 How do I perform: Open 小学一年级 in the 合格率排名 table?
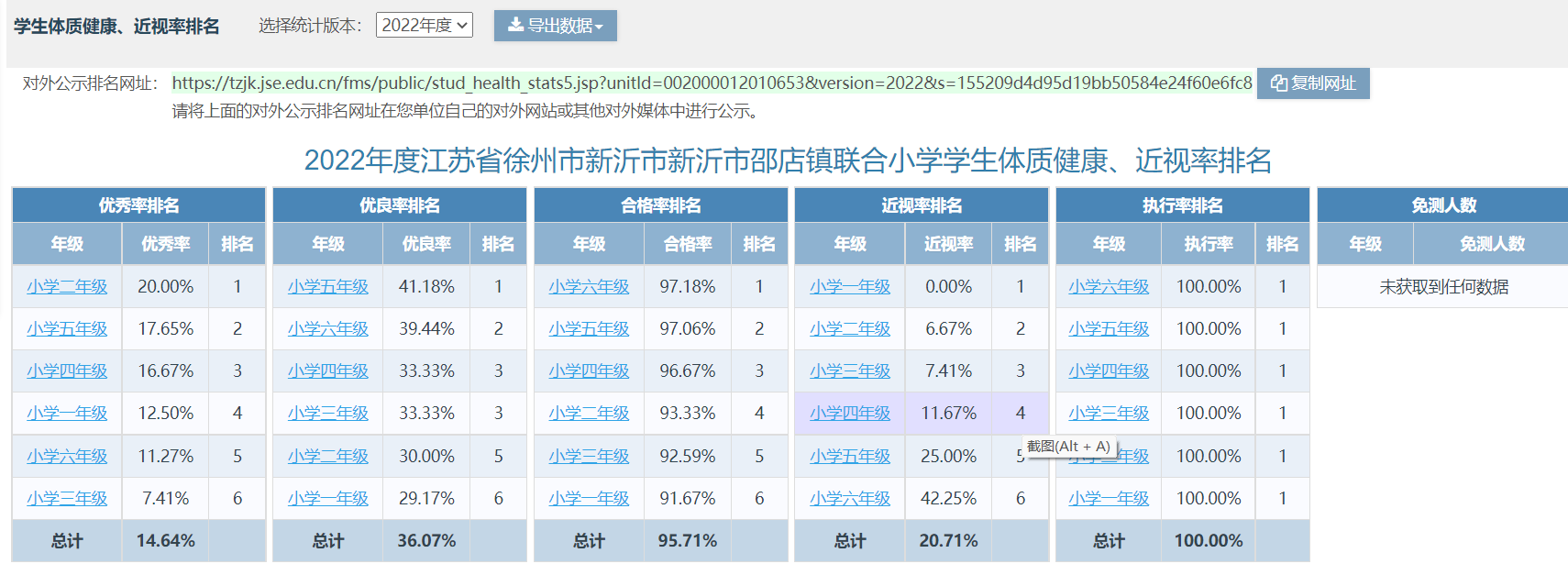590,498
